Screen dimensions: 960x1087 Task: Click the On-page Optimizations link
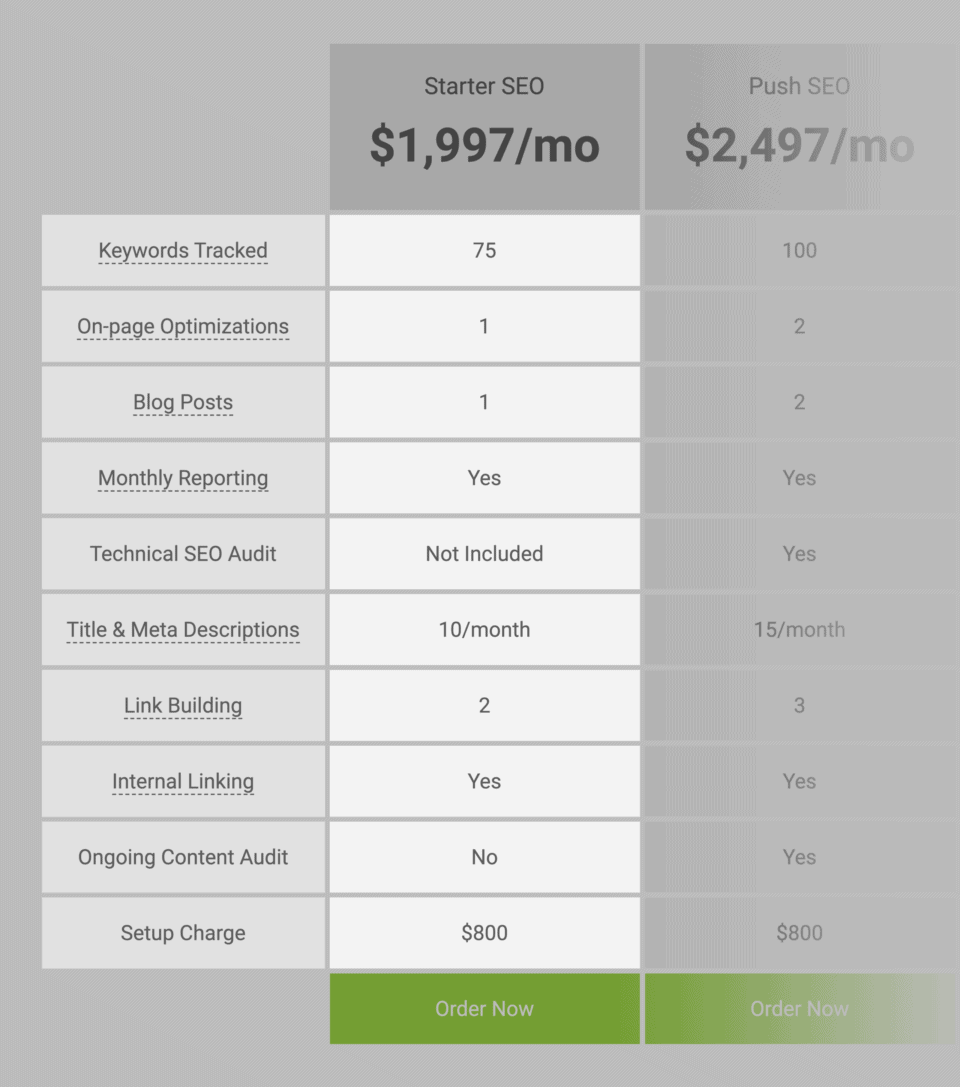click(183, 327)
